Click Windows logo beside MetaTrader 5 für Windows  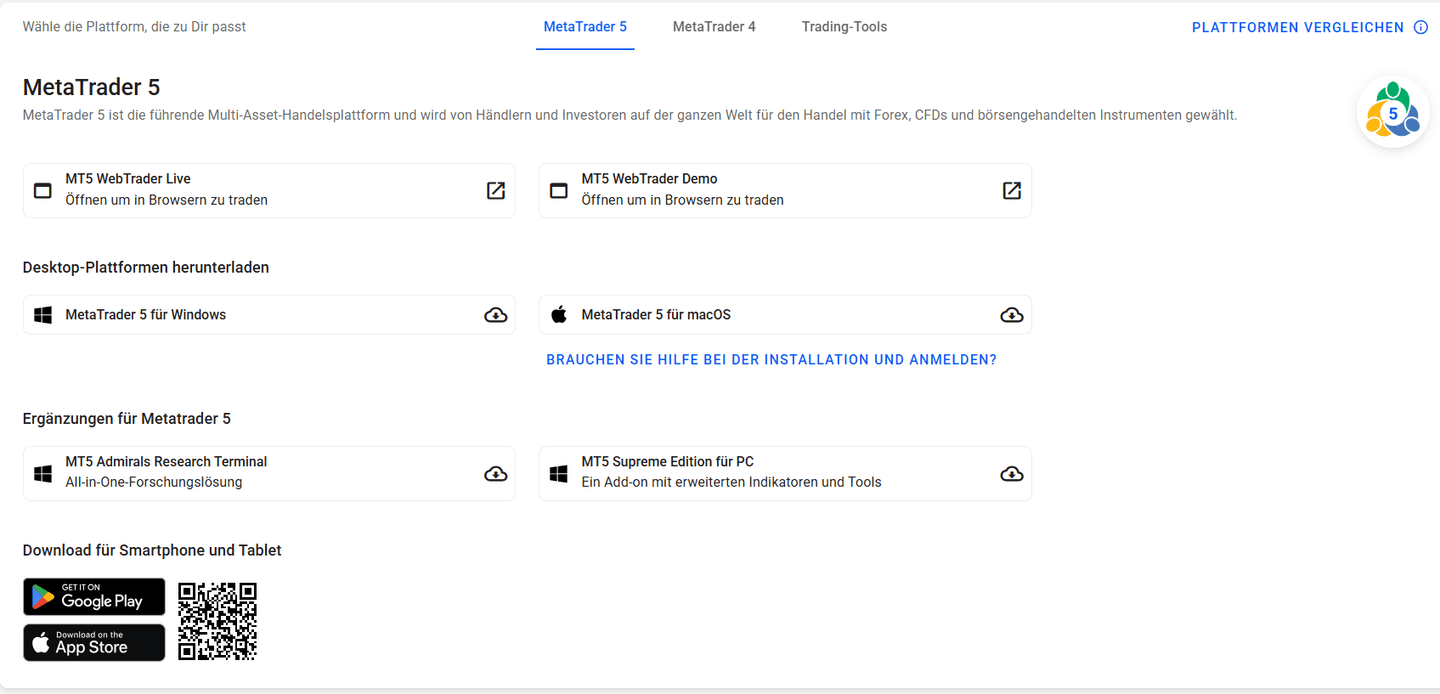pos(43,315)
